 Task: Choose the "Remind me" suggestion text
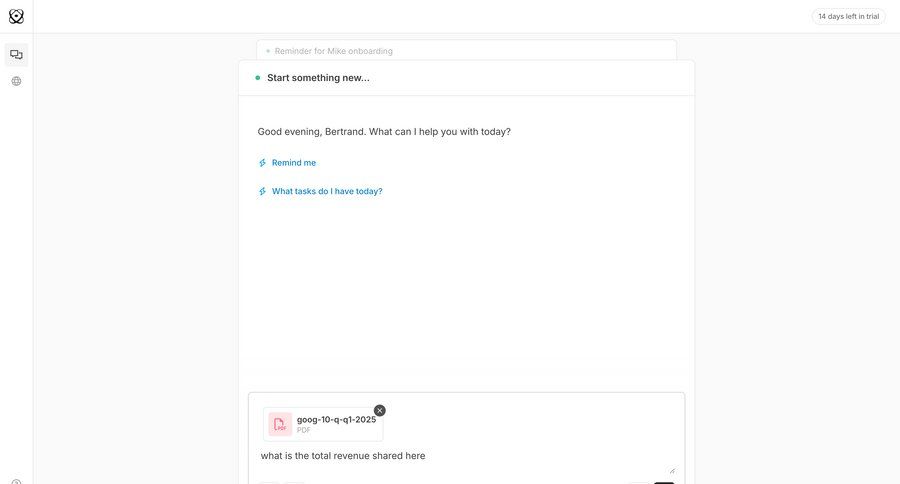(294, 163)
